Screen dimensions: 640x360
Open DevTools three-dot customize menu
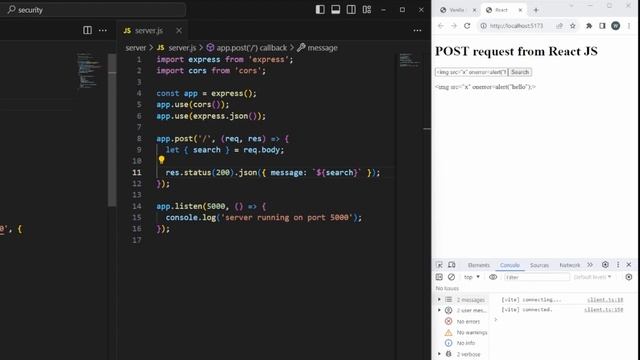(618, 265)
